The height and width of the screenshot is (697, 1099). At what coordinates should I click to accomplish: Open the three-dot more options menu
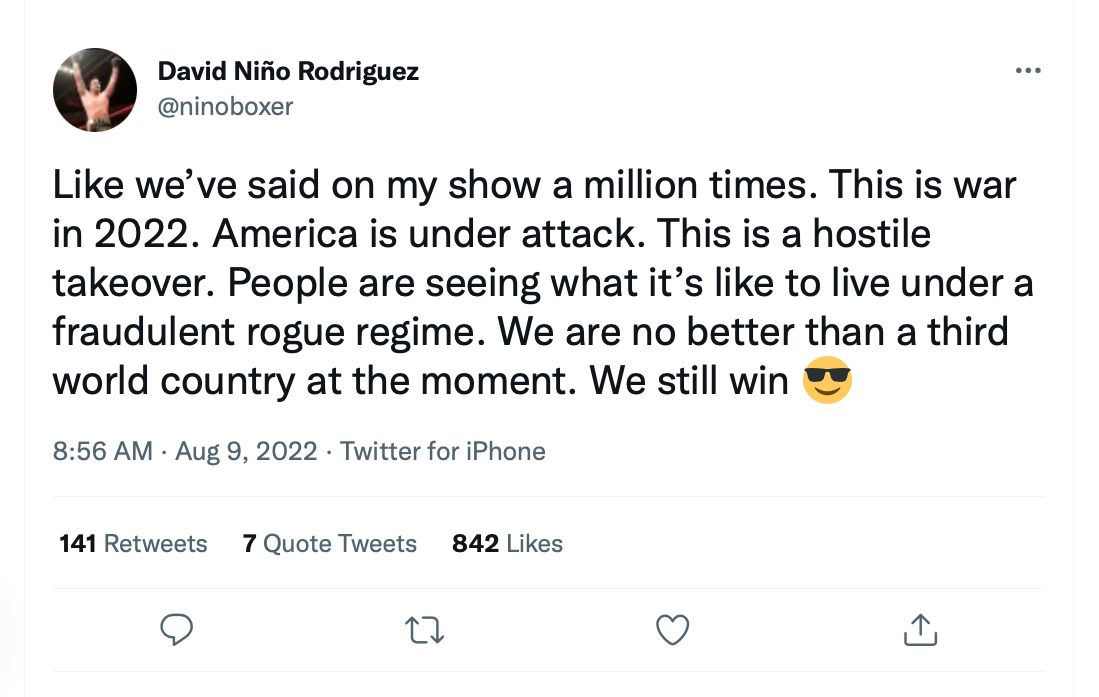[1027, 71]
